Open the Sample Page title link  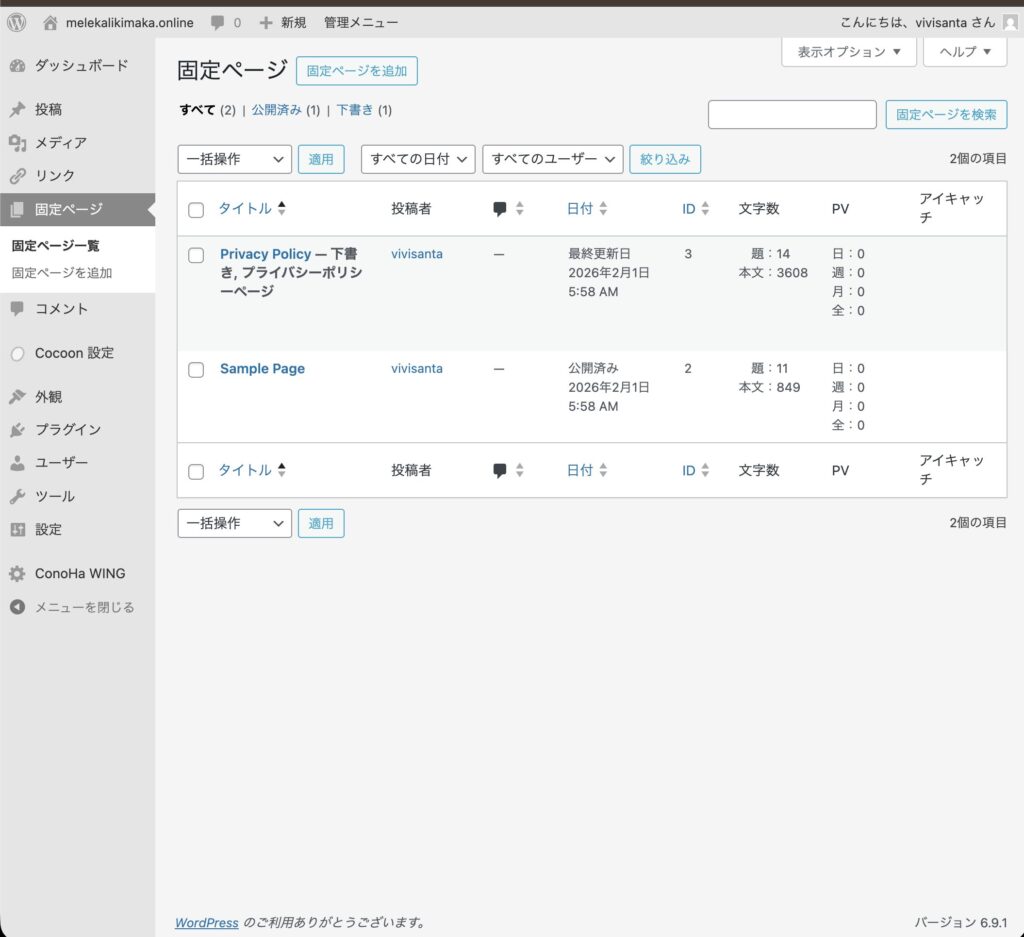pyautogui.click(x=262, y=369)
